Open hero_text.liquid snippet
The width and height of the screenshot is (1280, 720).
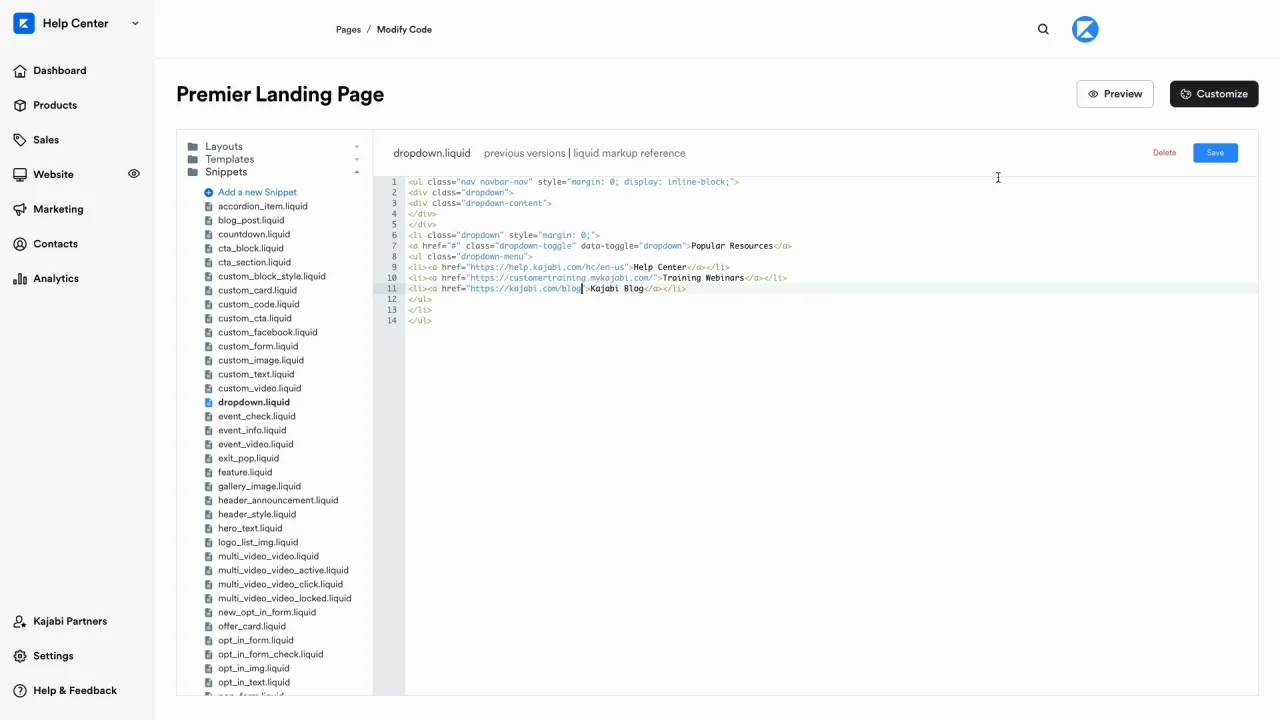click(250, 529)
